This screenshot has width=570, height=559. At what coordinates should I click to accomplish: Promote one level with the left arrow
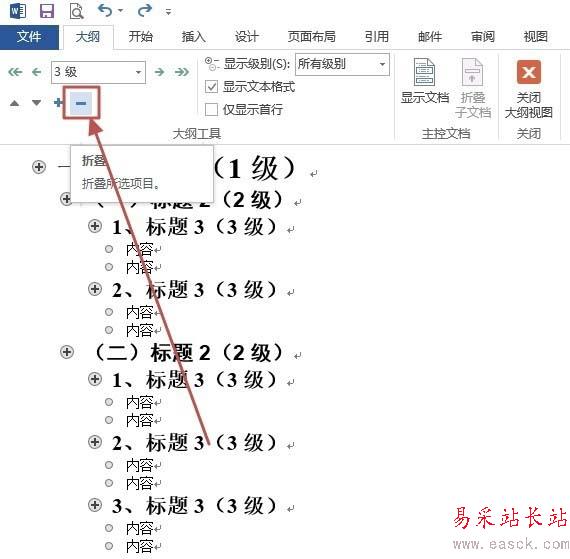(x=36, y=72)
